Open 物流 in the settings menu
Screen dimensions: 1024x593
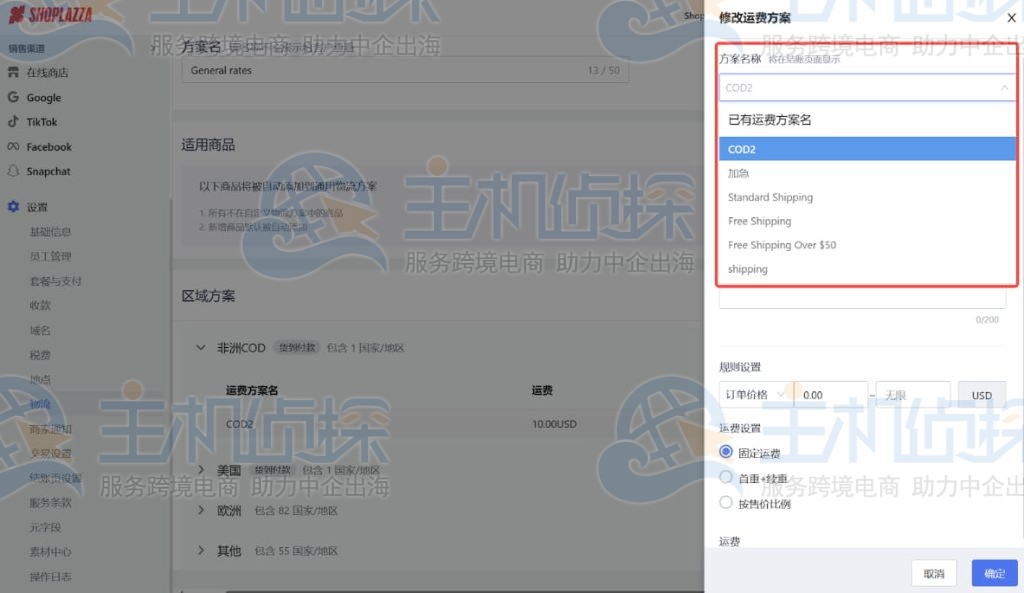click(x=42, y=403)
